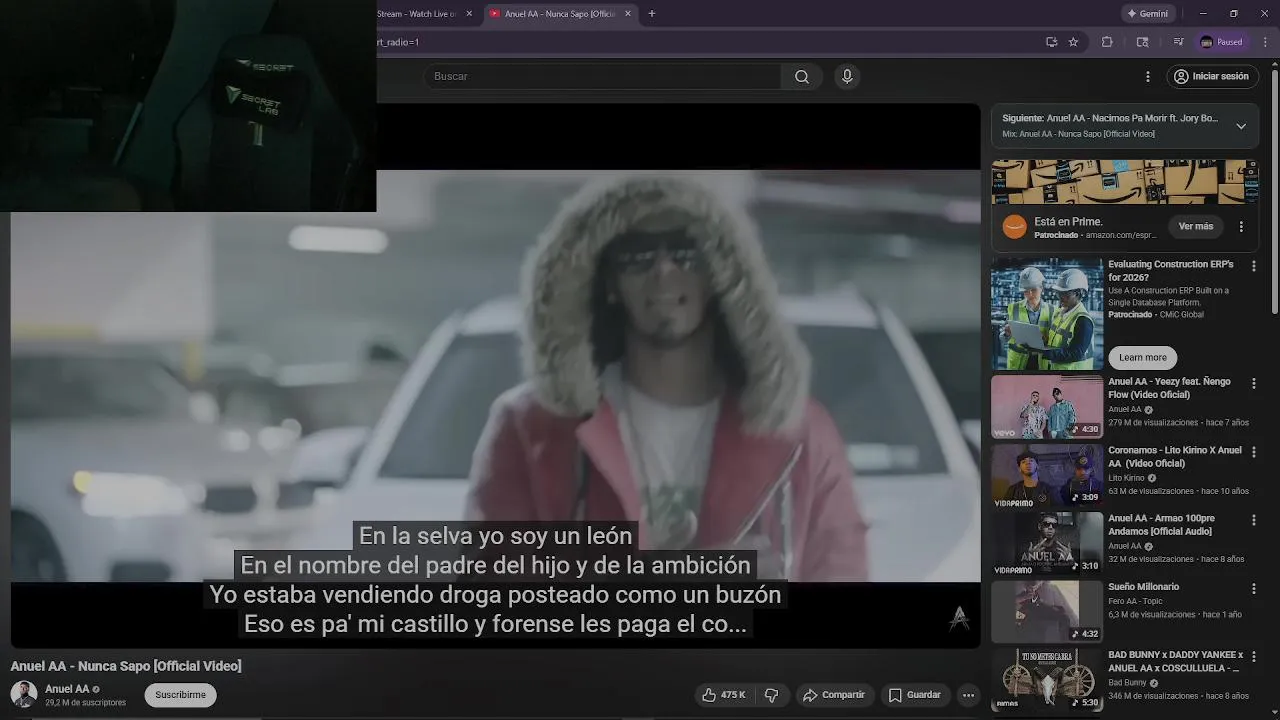Play Anuel AA - Yeezy video thumbnail
1280x720 pixels.
(x=1047, y=407)
